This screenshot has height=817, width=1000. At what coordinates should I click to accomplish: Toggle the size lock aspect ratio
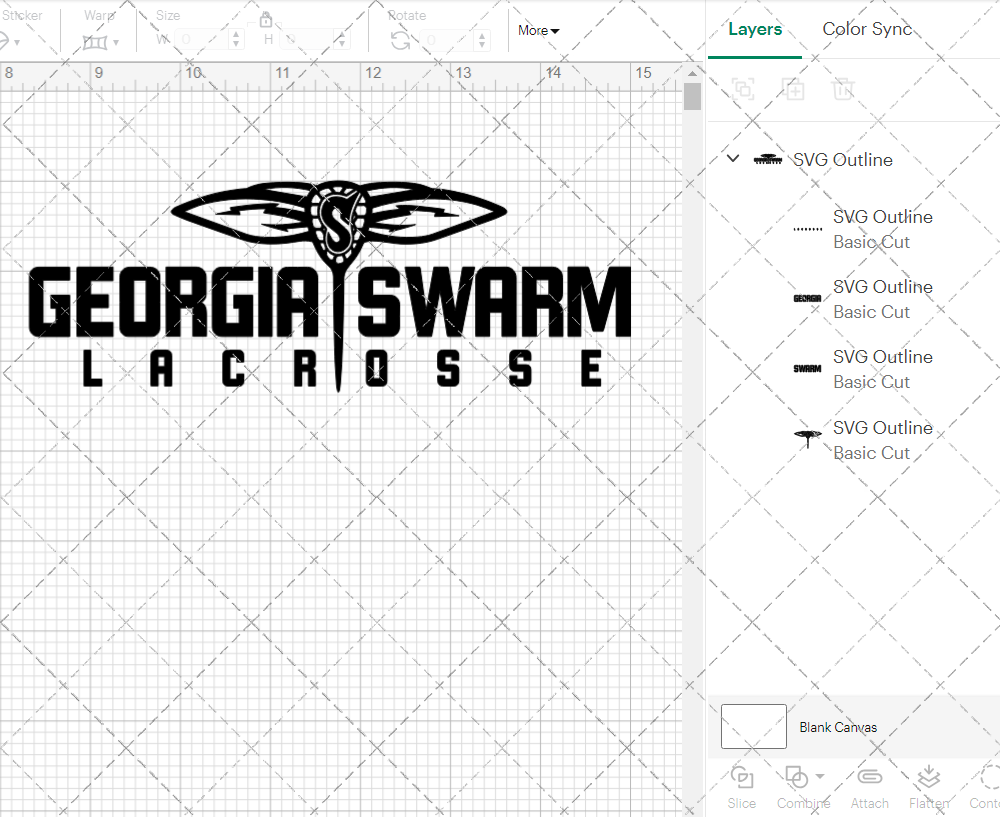(x=266, y=19)
